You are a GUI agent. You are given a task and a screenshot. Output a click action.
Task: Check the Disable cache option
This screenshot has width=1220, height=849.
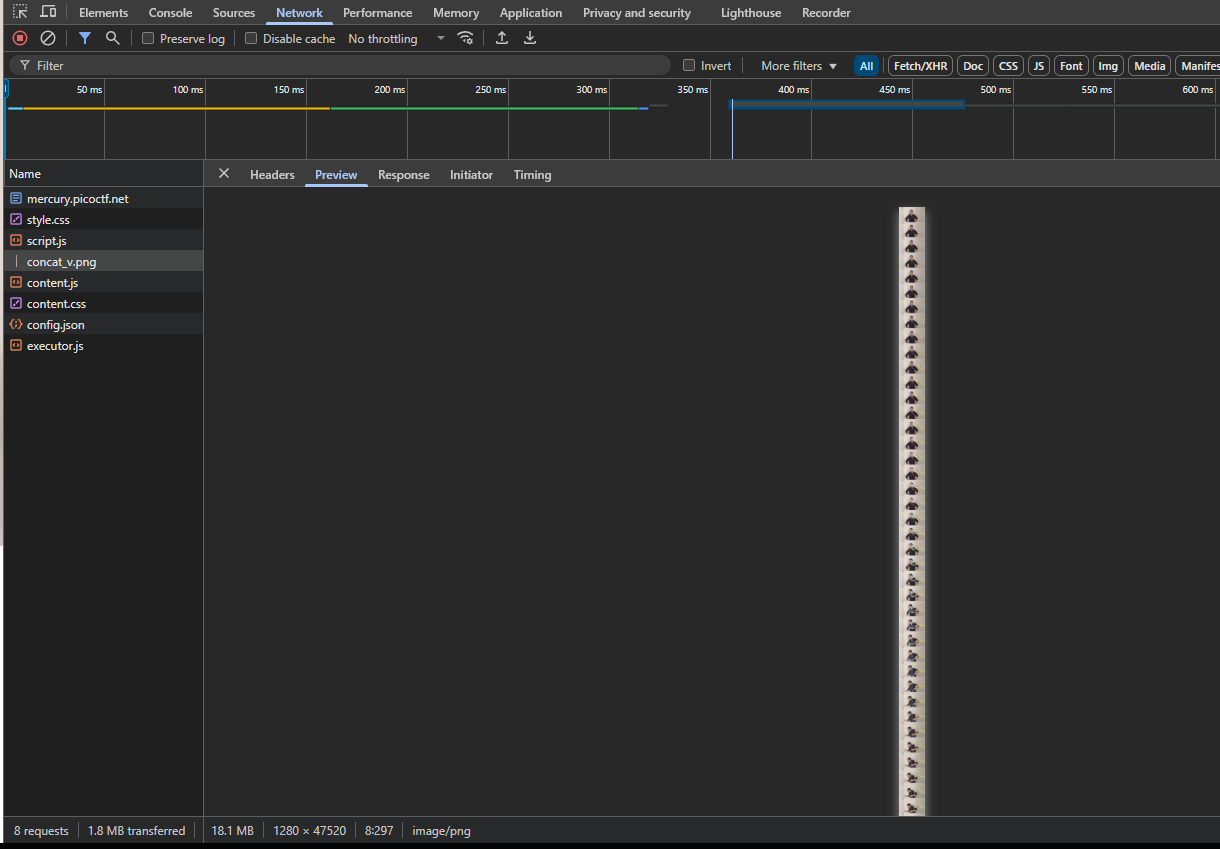coord(251,39)
